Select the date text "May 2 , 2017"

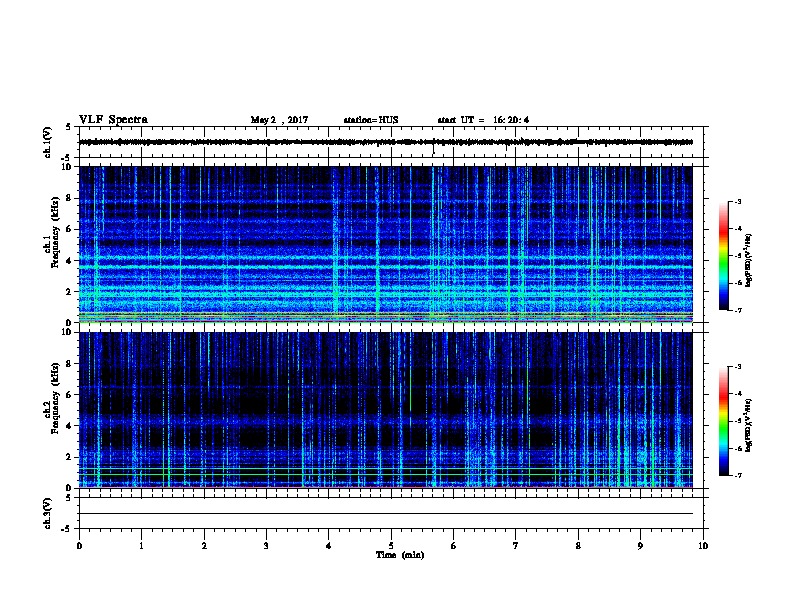tap(279, 120)
